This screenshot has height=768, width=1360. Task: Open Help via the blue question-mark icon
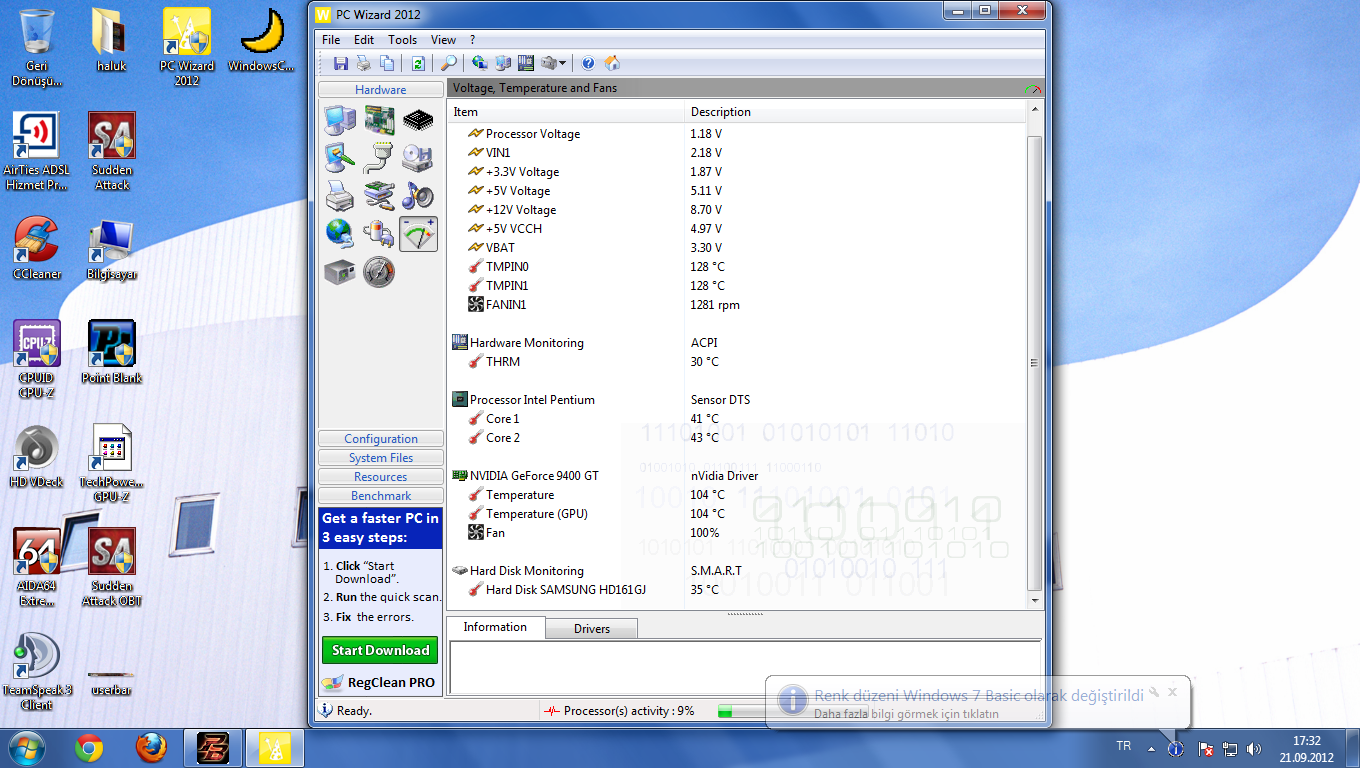[588, 63]
